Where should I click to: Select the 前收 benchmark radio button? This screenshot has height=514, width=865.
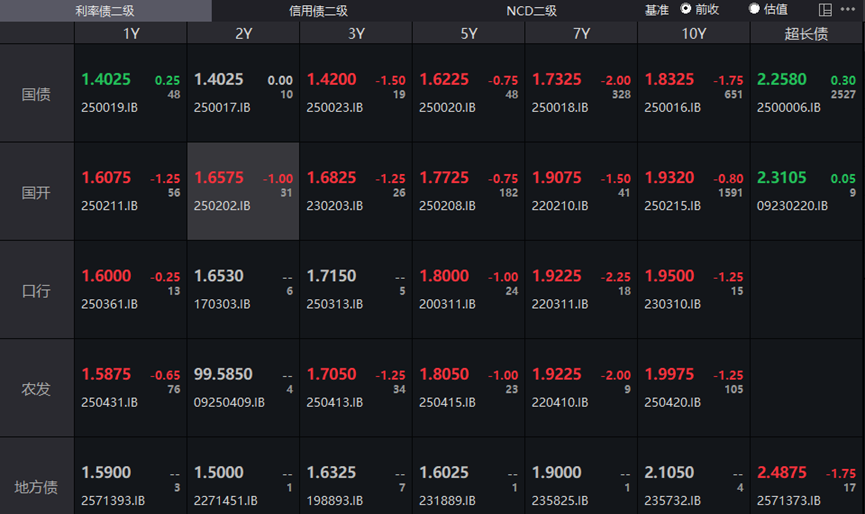(x=686, y=9)
